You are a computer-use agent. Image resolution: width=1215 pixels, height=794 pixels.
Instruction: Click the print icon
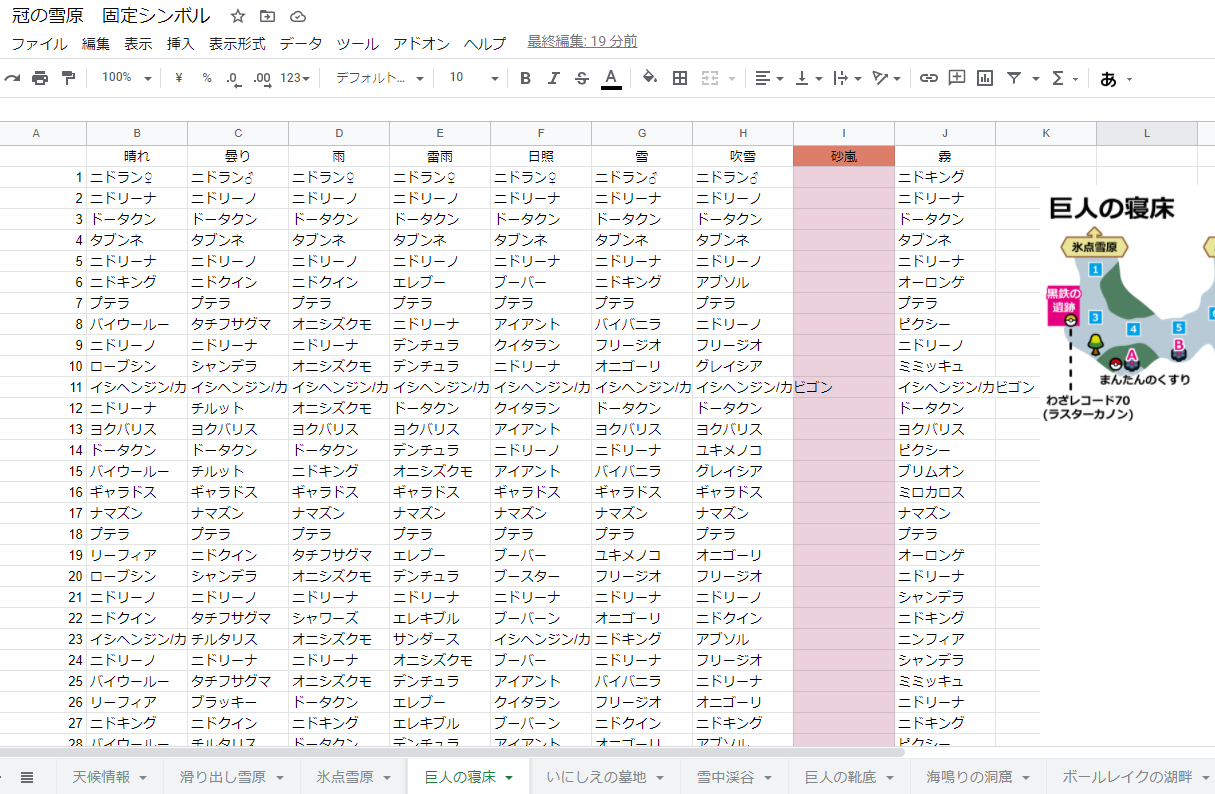[40, 78]
